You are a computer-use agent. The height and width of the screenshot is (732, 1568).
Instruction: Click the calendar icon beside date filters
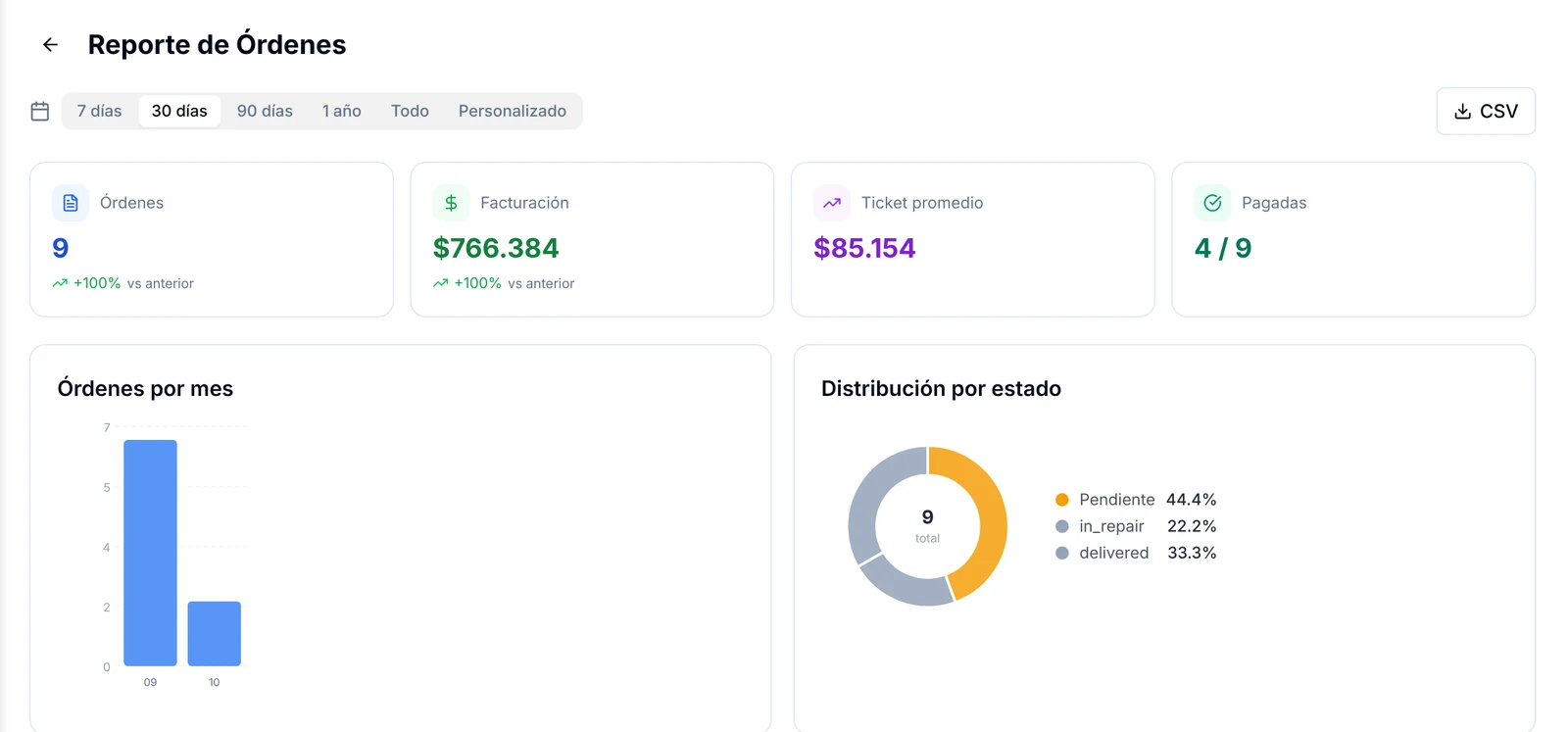(x=40, y=112)
